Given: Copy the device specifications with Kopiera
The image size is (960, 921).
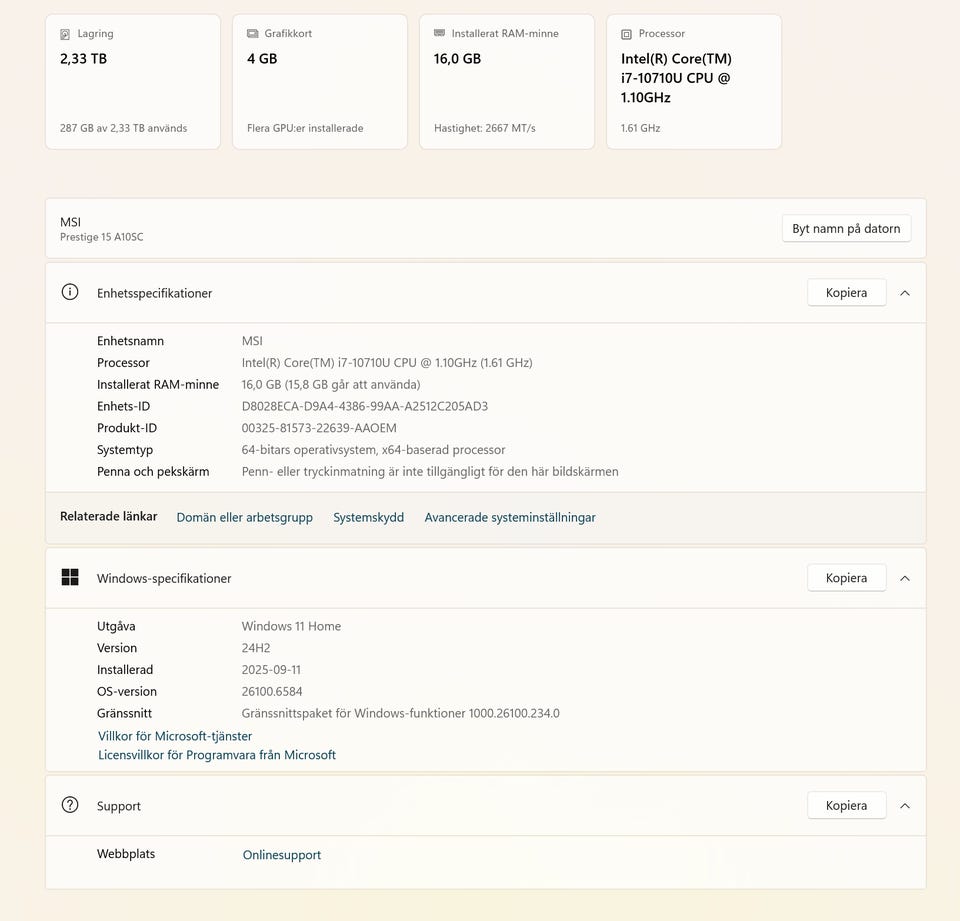Looking at the screenshot, I should [x=846, y=293].
